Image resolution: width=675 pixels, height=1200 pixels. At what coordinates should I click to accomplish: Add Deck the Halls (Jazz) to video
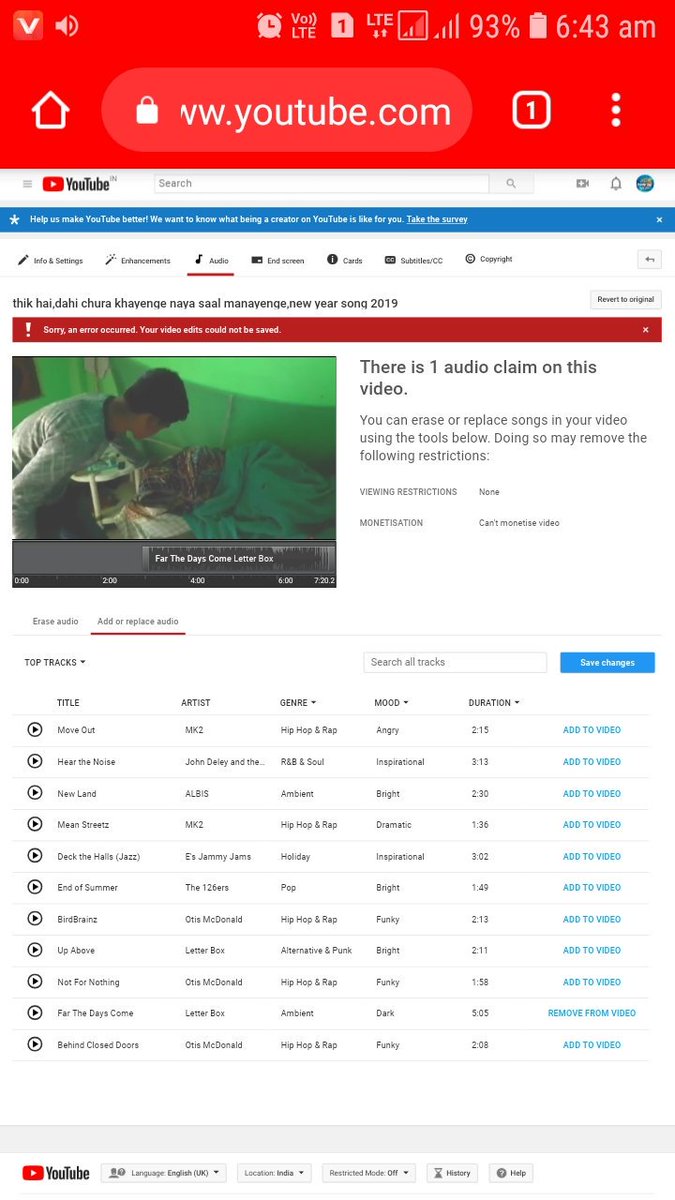click(592, 856)
